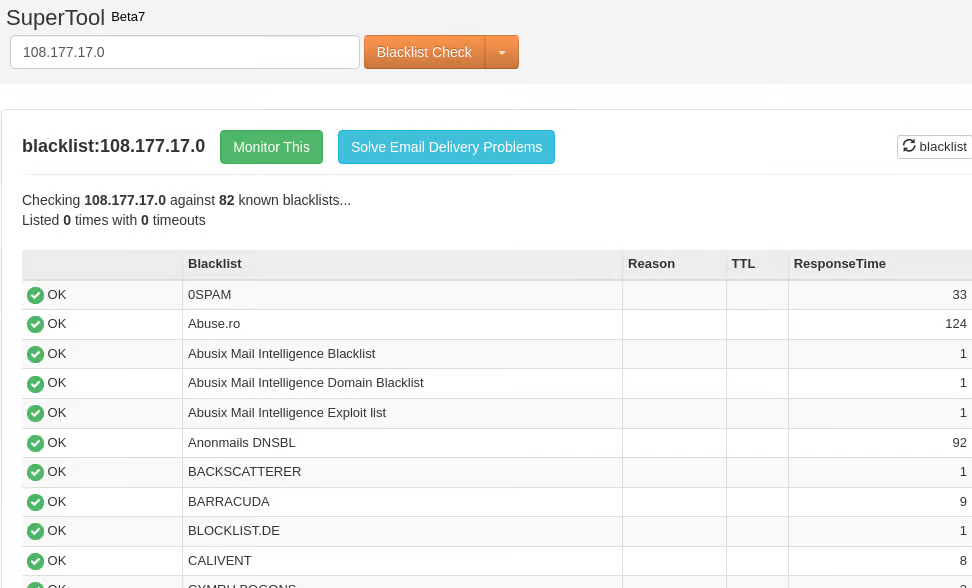
Task: Sort by the TTL column header
Action: point(743,264)
